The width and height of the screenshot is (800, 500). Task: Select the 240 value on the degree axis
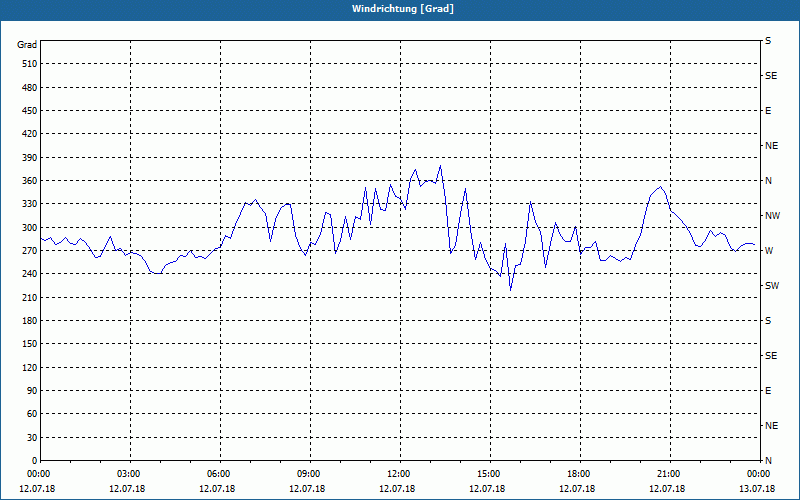click(x=30, y=274)
